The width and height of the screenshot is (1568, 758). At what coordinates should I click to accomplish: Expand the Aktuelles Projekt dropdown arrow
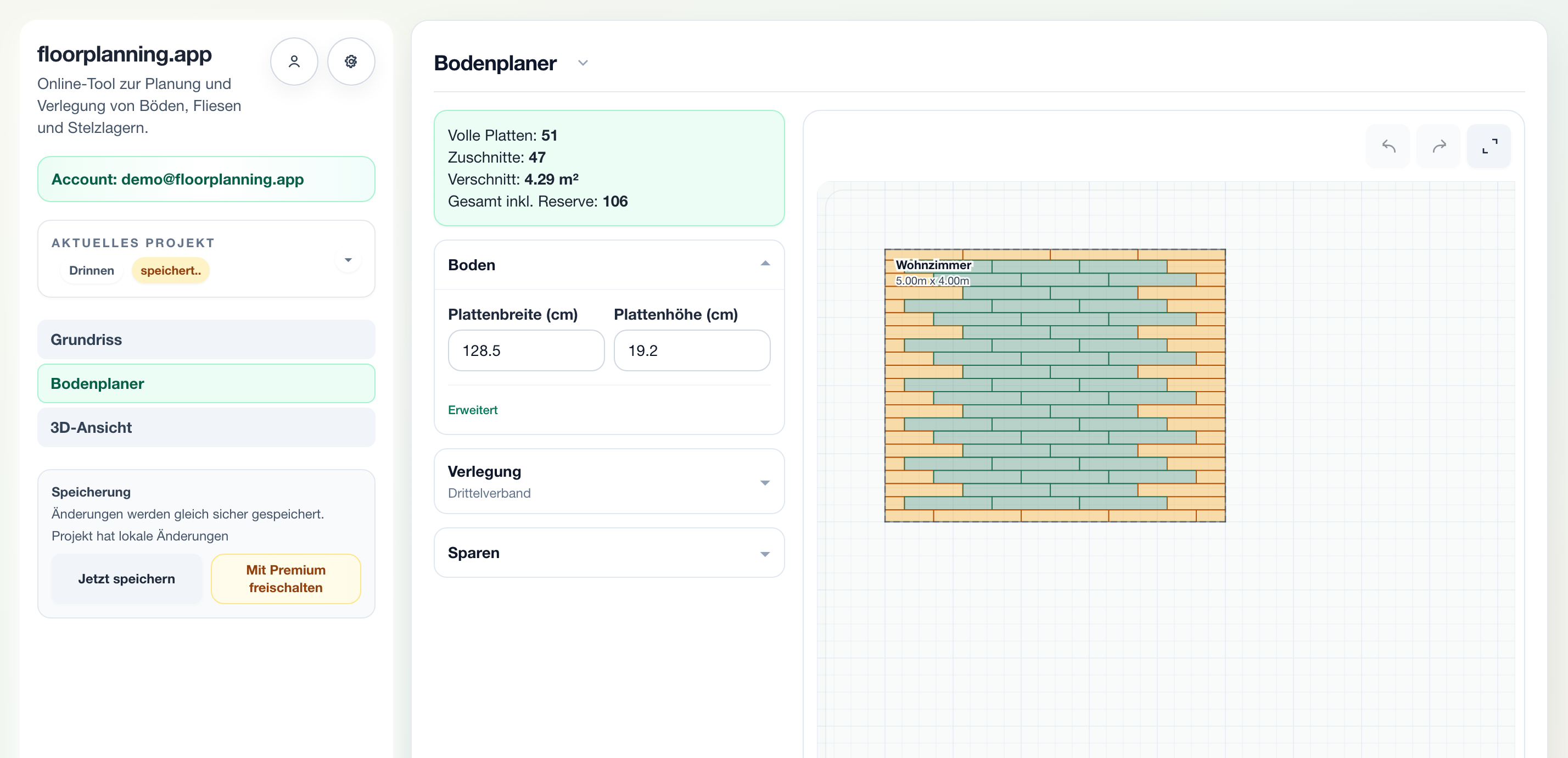click(x=348, y=260)
